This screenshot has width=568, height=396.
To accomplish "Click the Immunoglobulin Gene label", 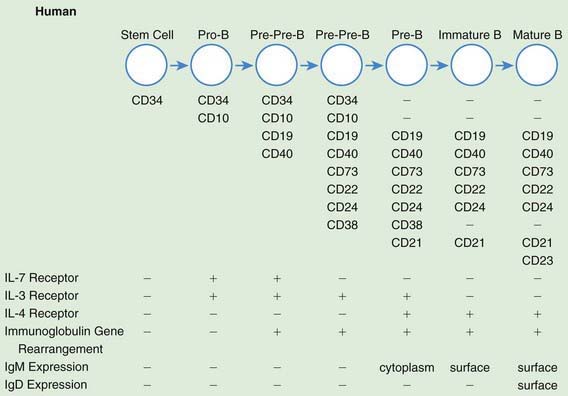I will tap(64, 331).
